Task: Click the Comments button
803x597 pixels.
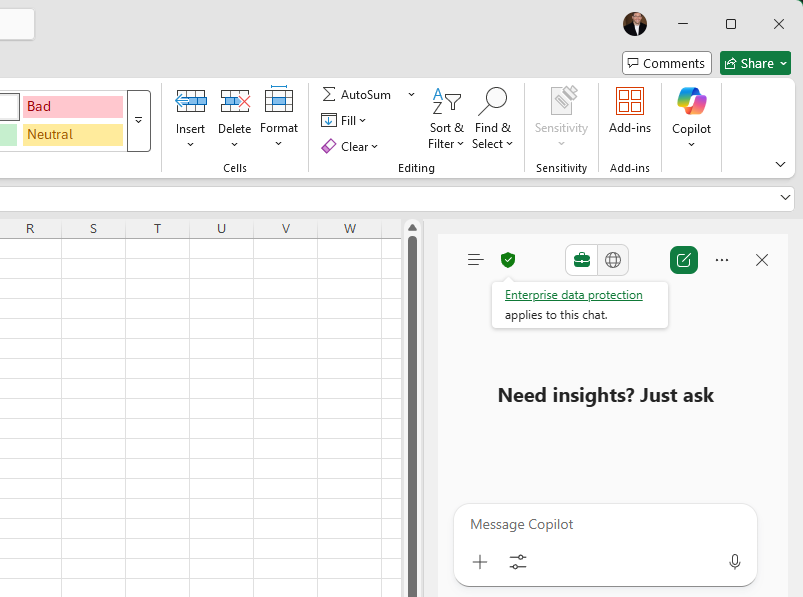Action: (666, 63)
